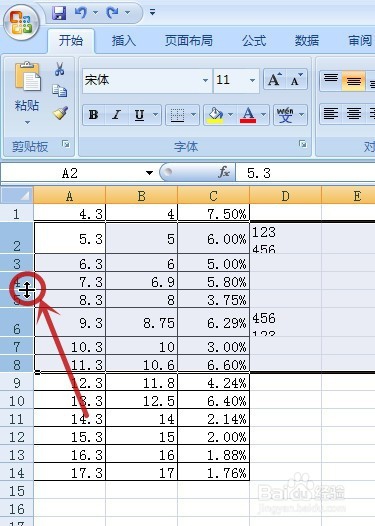
Task: Align text left
Action: click(x=331, y=114)
